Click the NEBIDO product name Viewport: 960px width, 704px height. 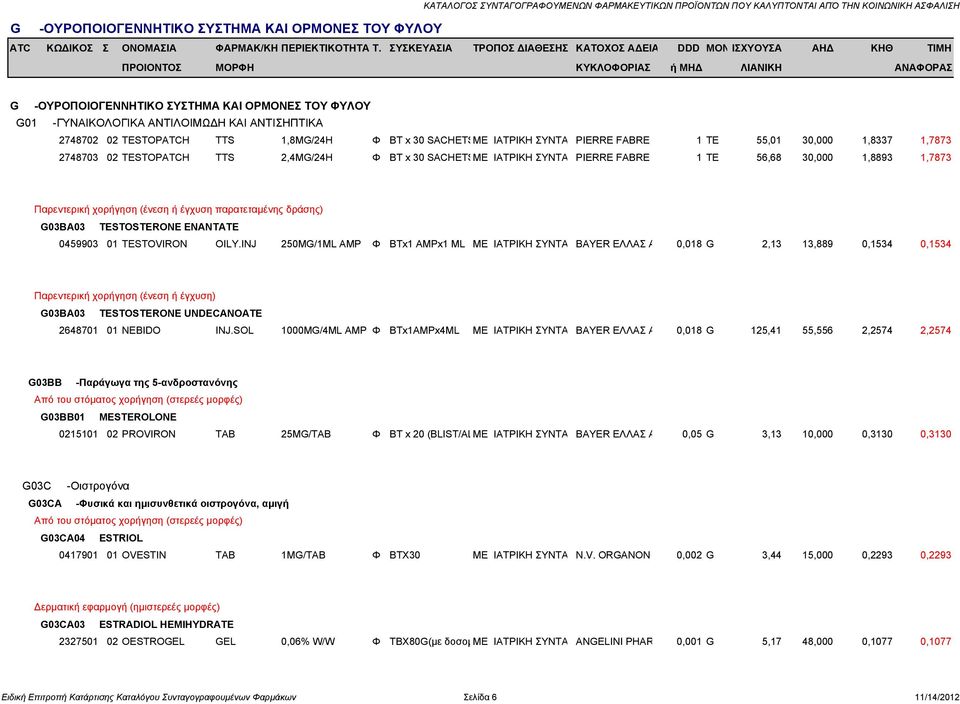pos(141,330)
